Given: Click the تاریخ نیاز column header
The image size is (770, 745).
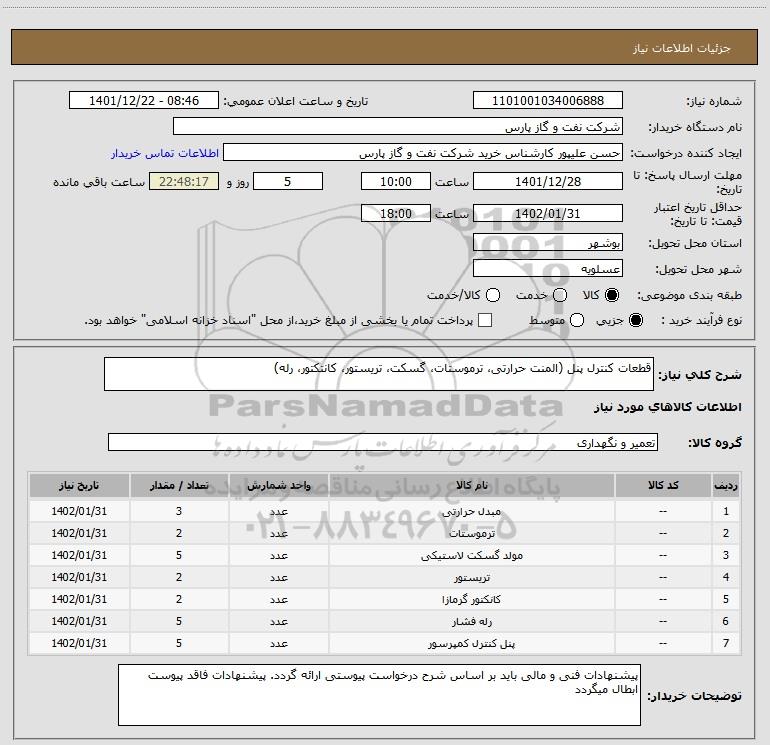Looking at the screenshot, I should (79, 486).
